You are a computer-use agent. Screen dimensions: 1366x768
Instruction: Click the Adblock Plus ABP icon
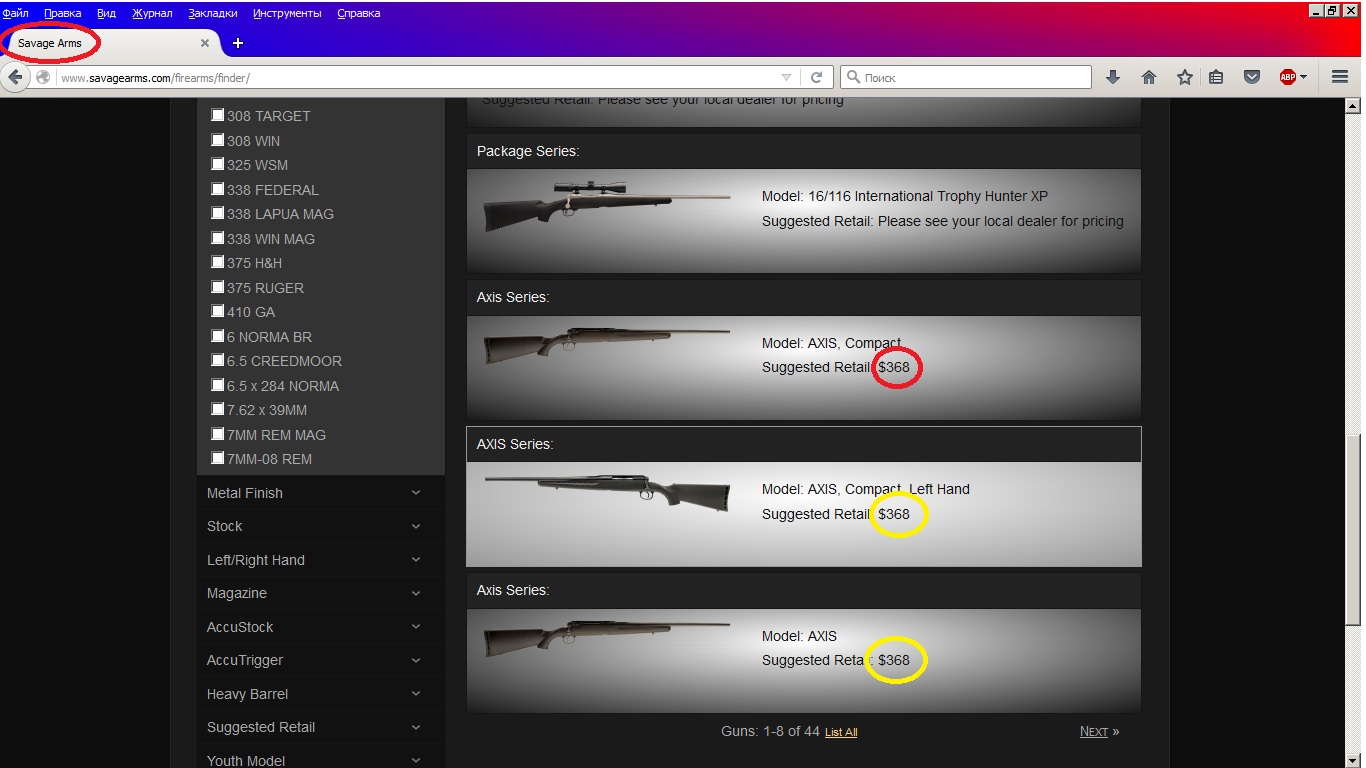[1288, 77]
